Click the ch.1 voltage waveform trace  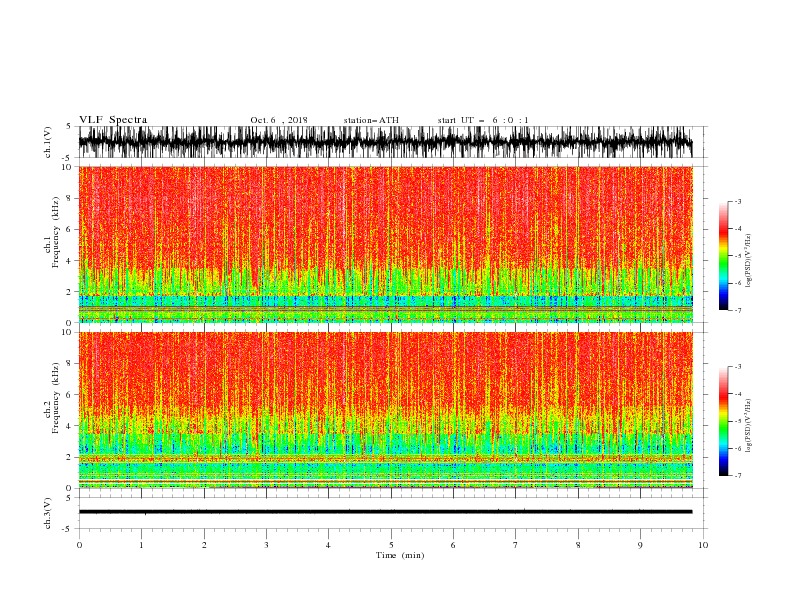pyautogui.click(x=385, y=142)
